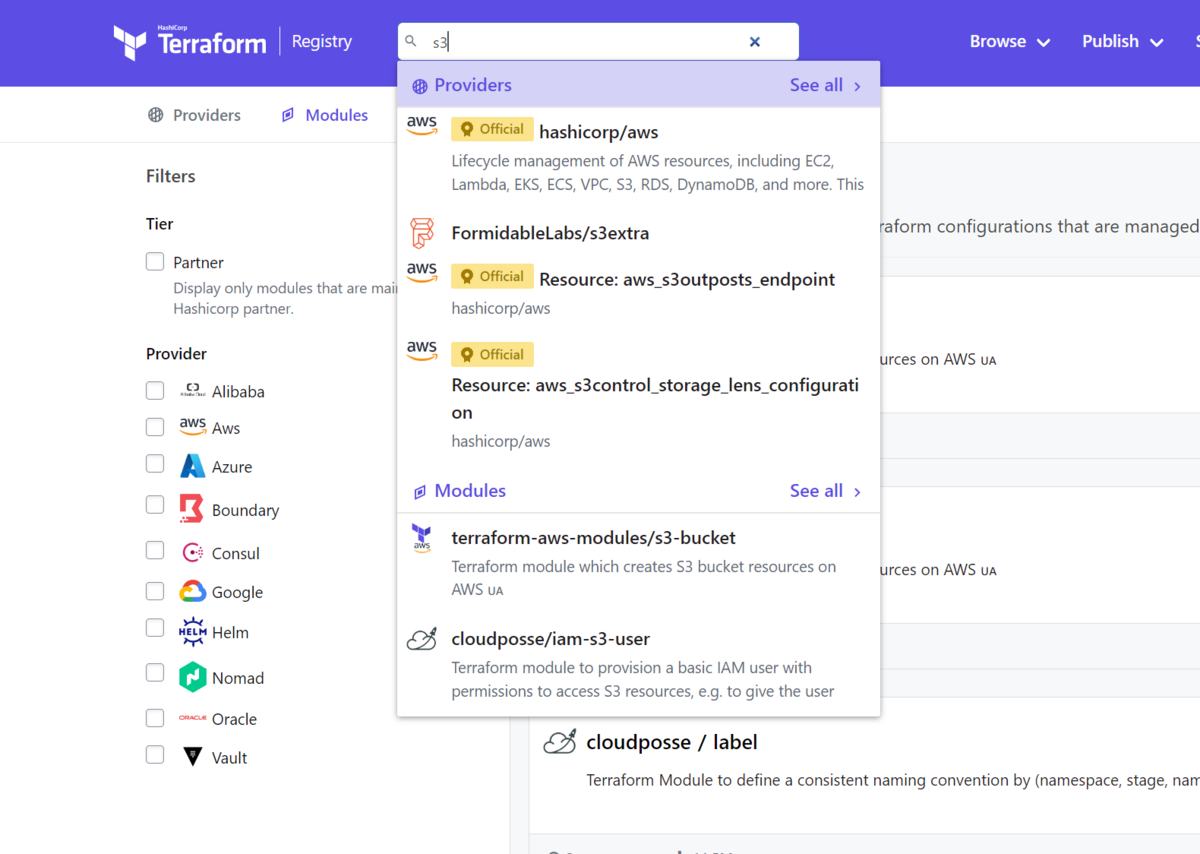This screenshot has height=854, width=1200.
Task: Open the cloudposse / label module
Action: click(x=672, y=742)
